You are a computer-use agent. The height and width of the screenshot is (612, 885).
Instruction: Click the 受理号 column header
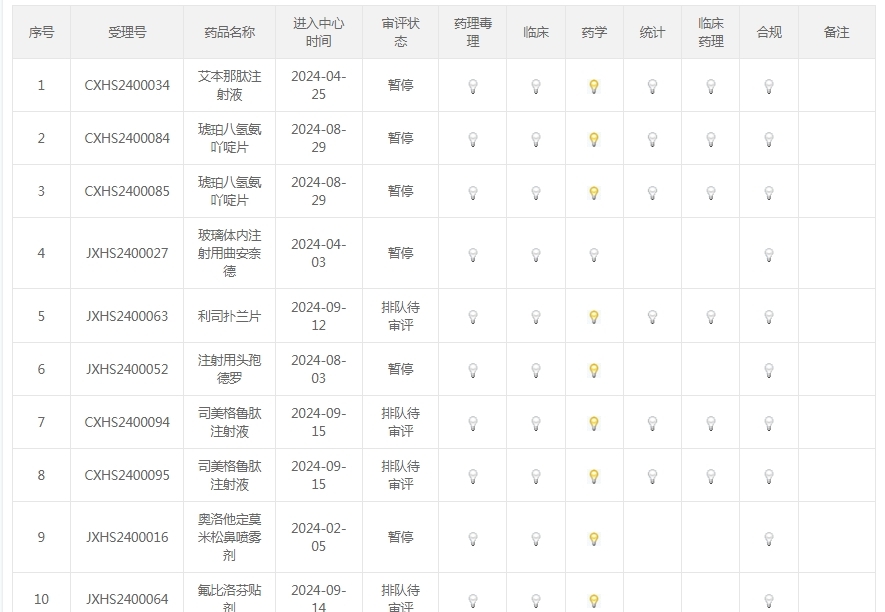(x=127, y=32)
